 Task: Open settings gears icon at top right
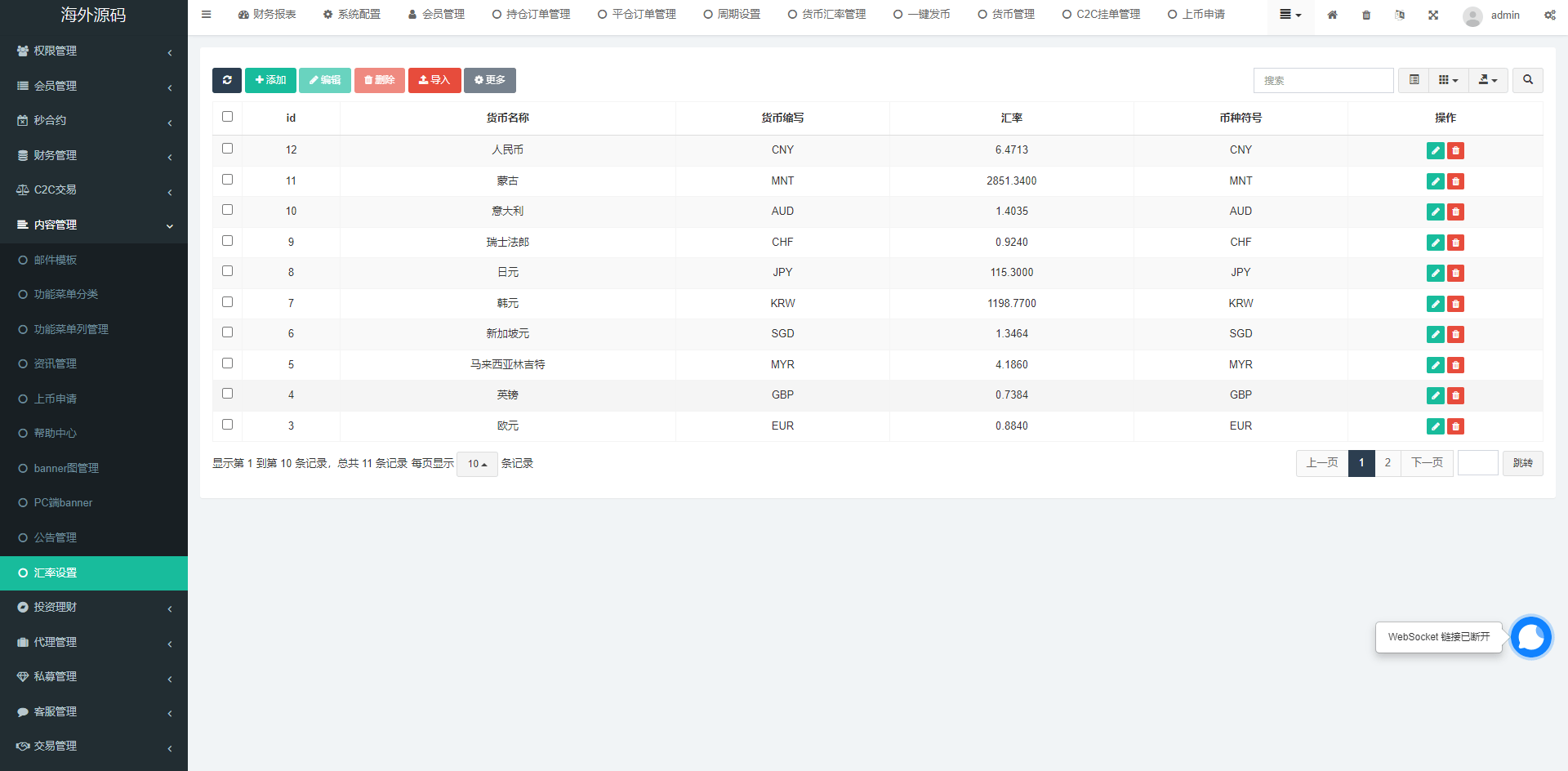tap(1549, 15)
